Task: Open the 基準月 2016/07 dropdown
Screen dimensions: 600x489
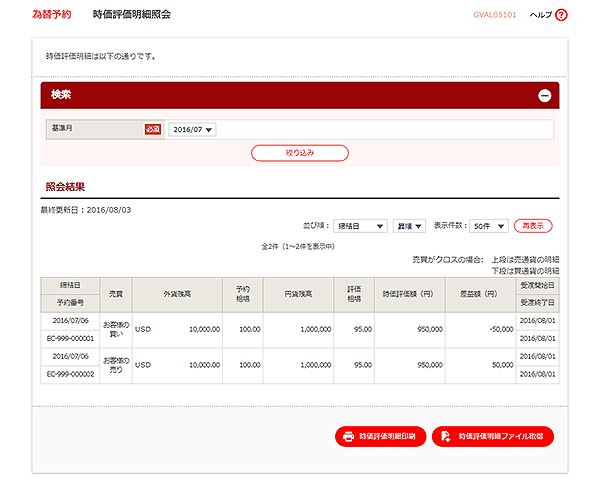Action: click(x=192, y=130)
